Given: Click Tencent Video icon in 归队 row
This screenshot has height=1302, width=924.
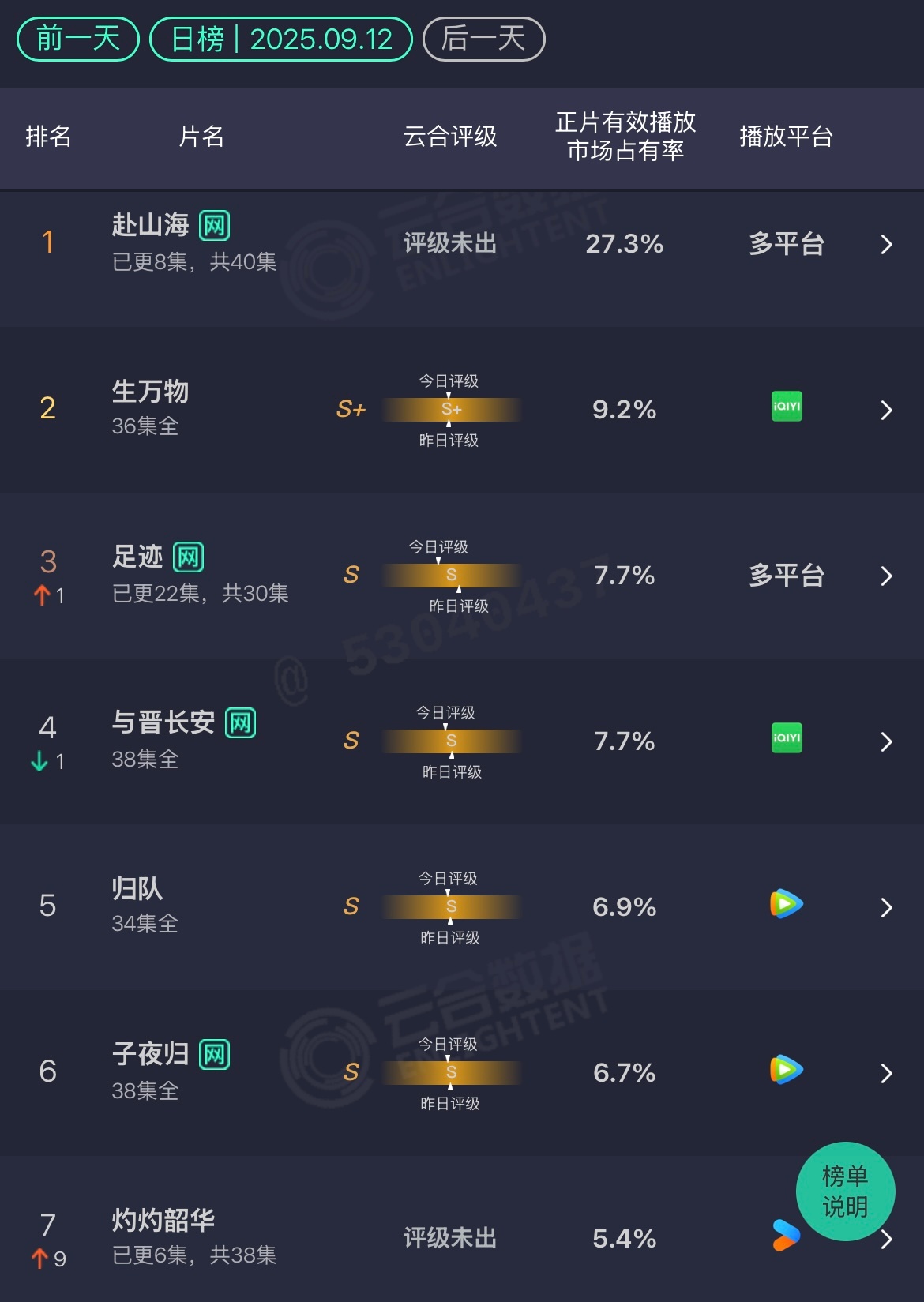Looking at the screenshot, I should coord(787,904).
